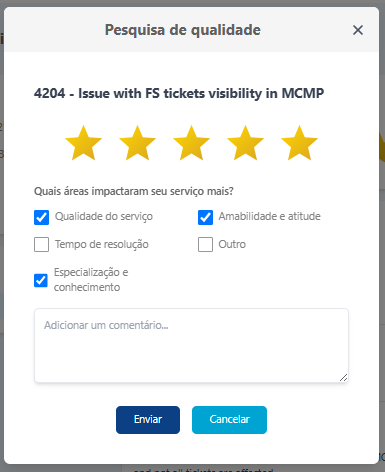
Task: Uncheck the Amabilidade e atitude checkbox
Action: (x=205, y=217)
